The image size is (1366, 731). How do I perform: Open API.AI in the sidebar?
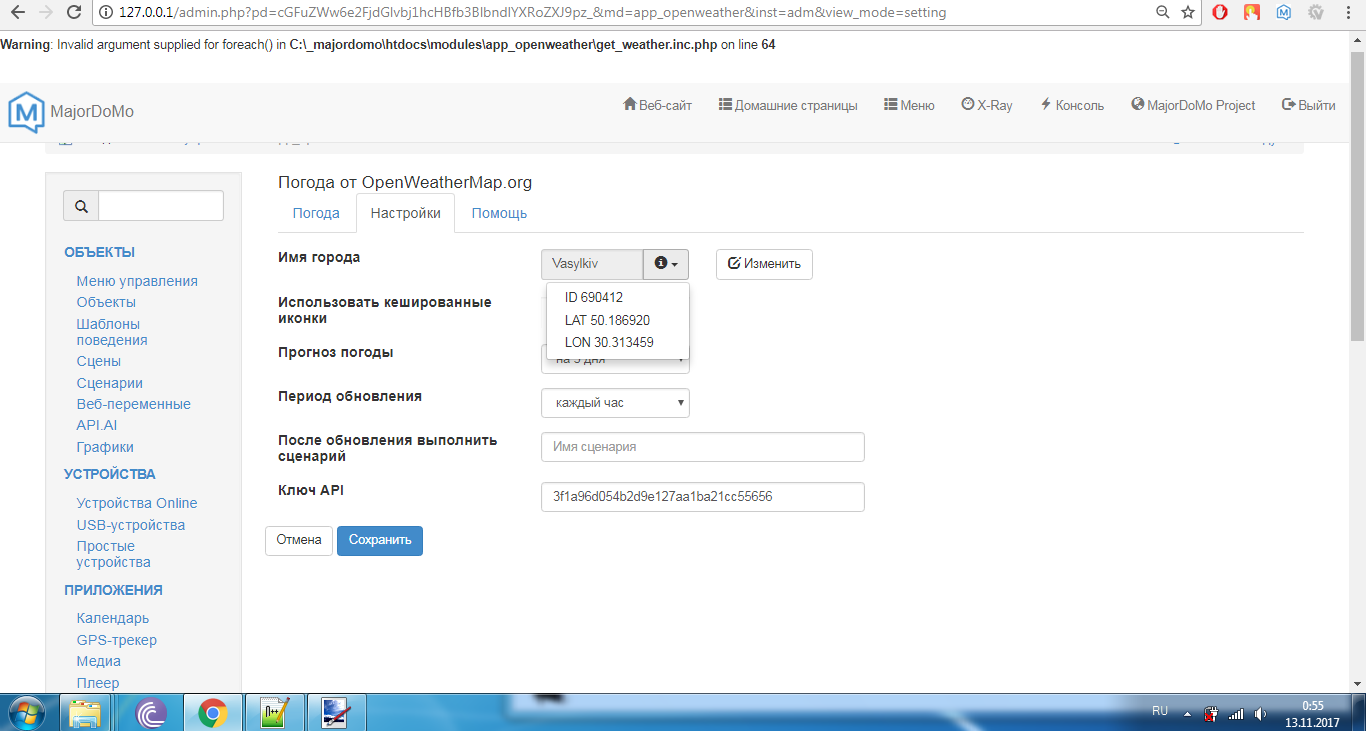97,425
